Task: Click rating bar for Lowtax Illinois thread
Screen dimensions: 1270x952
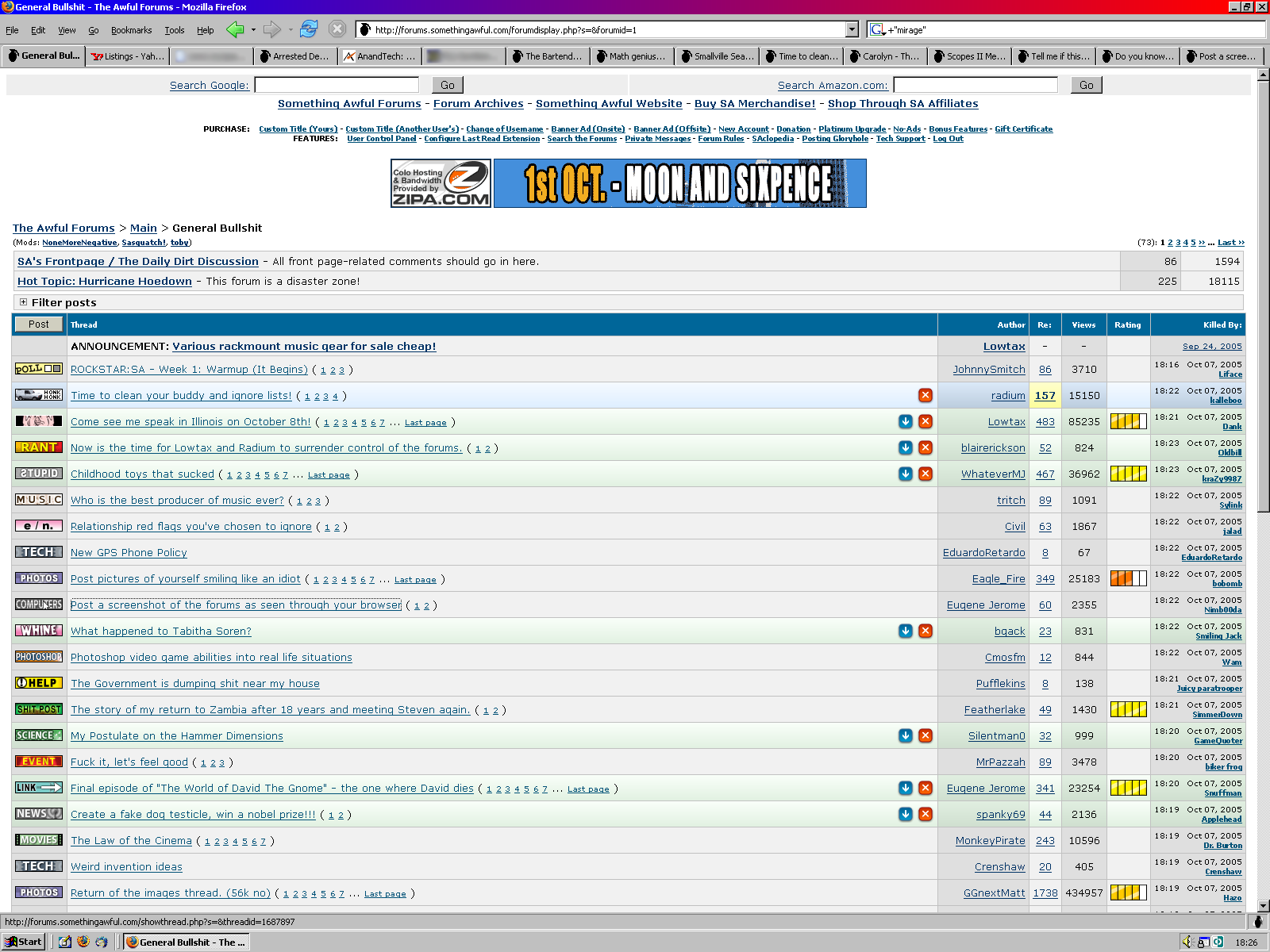Action: 1128,421
